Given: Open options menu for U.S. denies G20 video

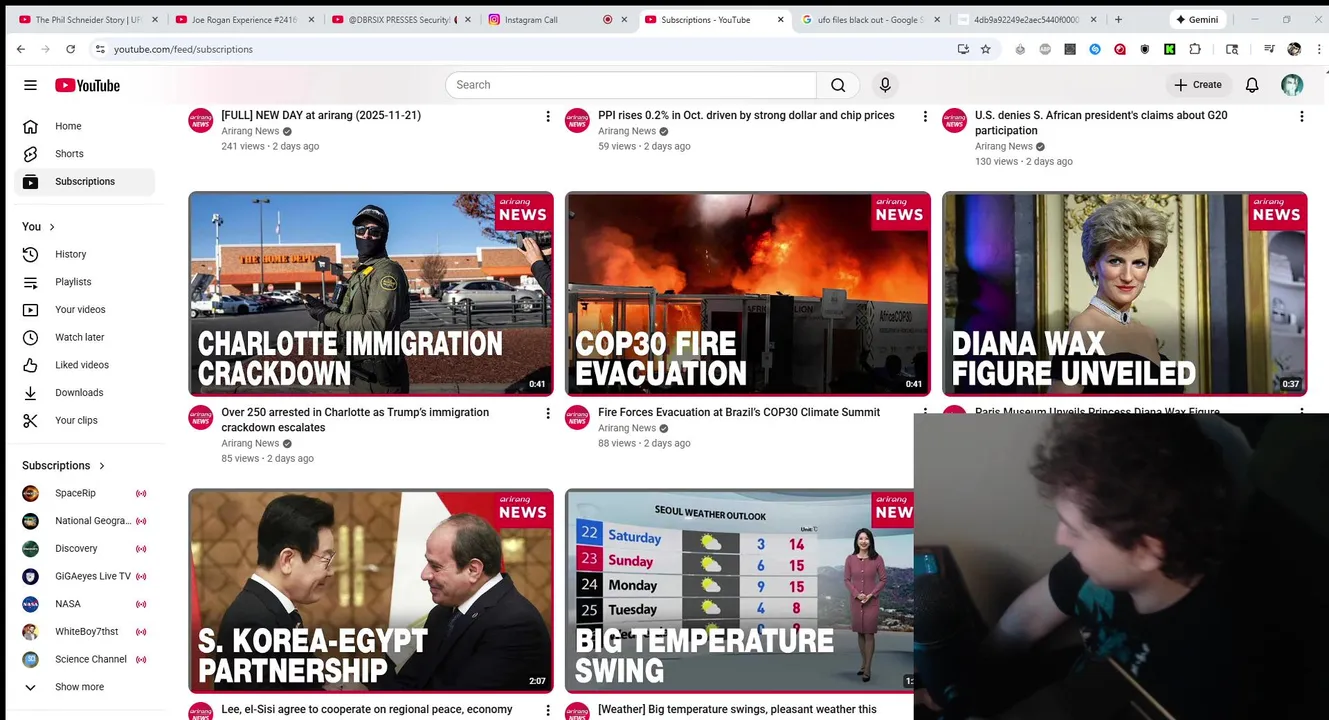Looking at the screenshot, I should [x=1301, y=117].
